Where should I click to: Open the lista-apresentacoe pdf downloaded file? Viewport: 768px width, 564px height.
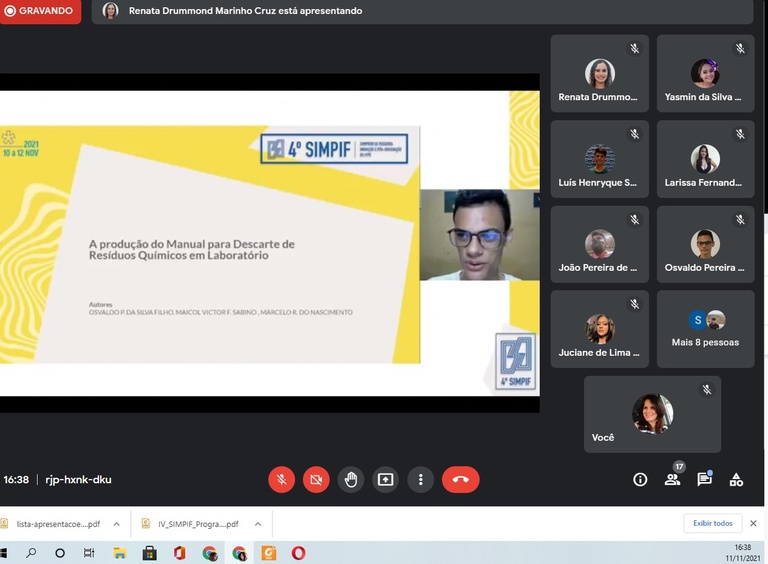click(x=55, y=524)
